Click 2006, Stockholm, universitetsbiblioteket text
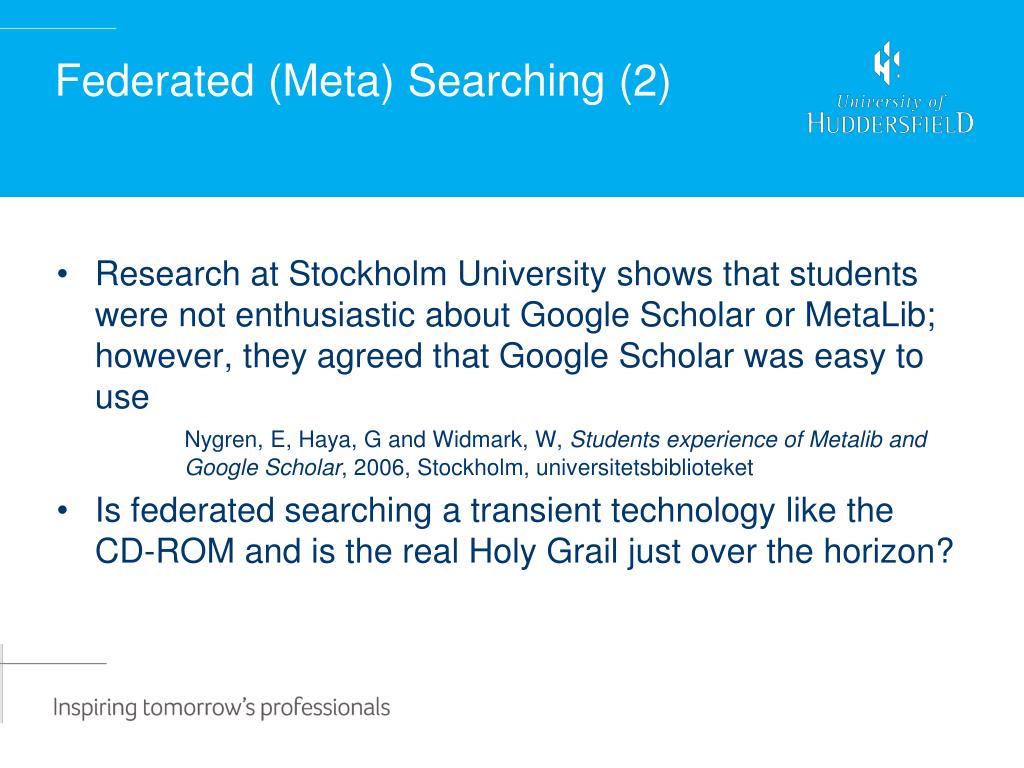 [553, 468]
